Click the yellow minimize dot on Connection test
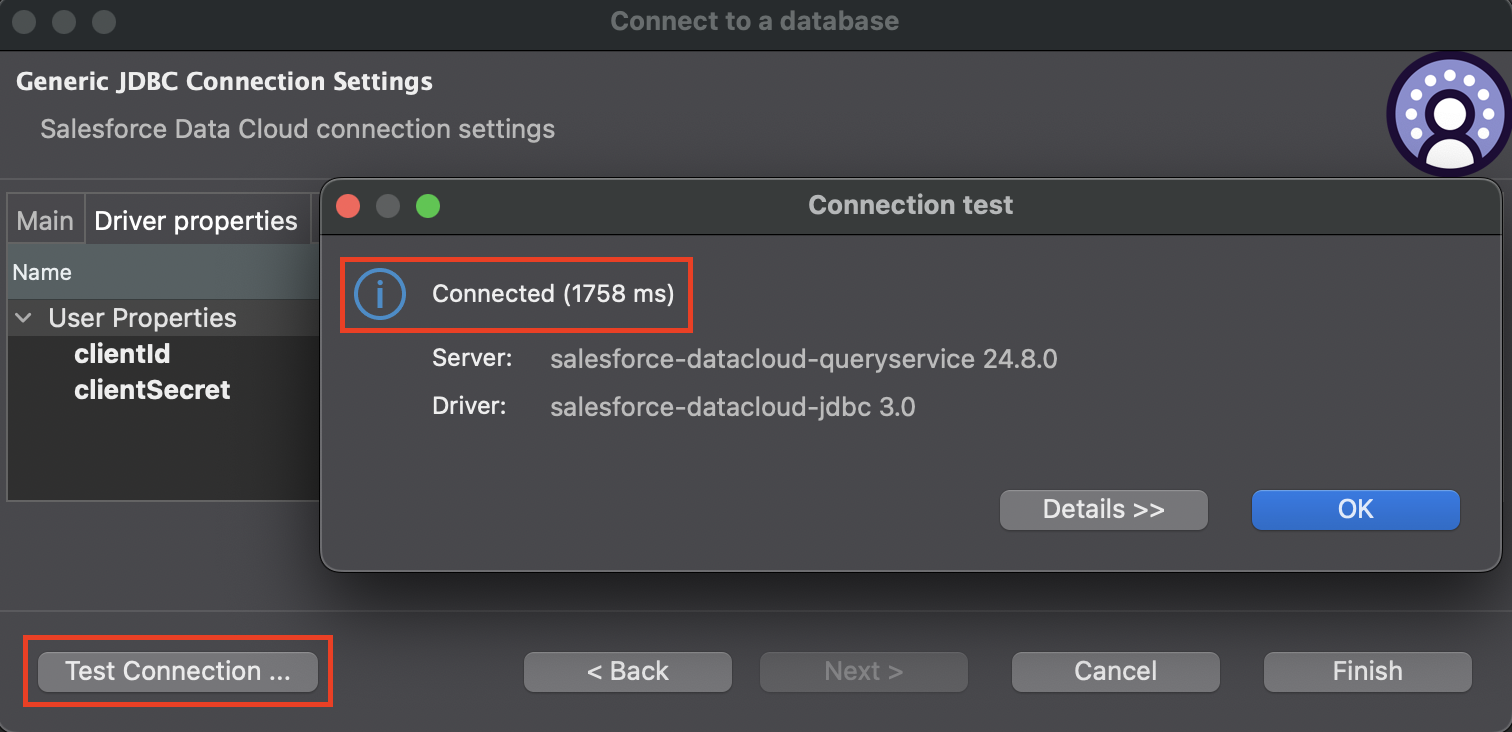Viewport: 1512px width, 732px height. tap(388, 206)
